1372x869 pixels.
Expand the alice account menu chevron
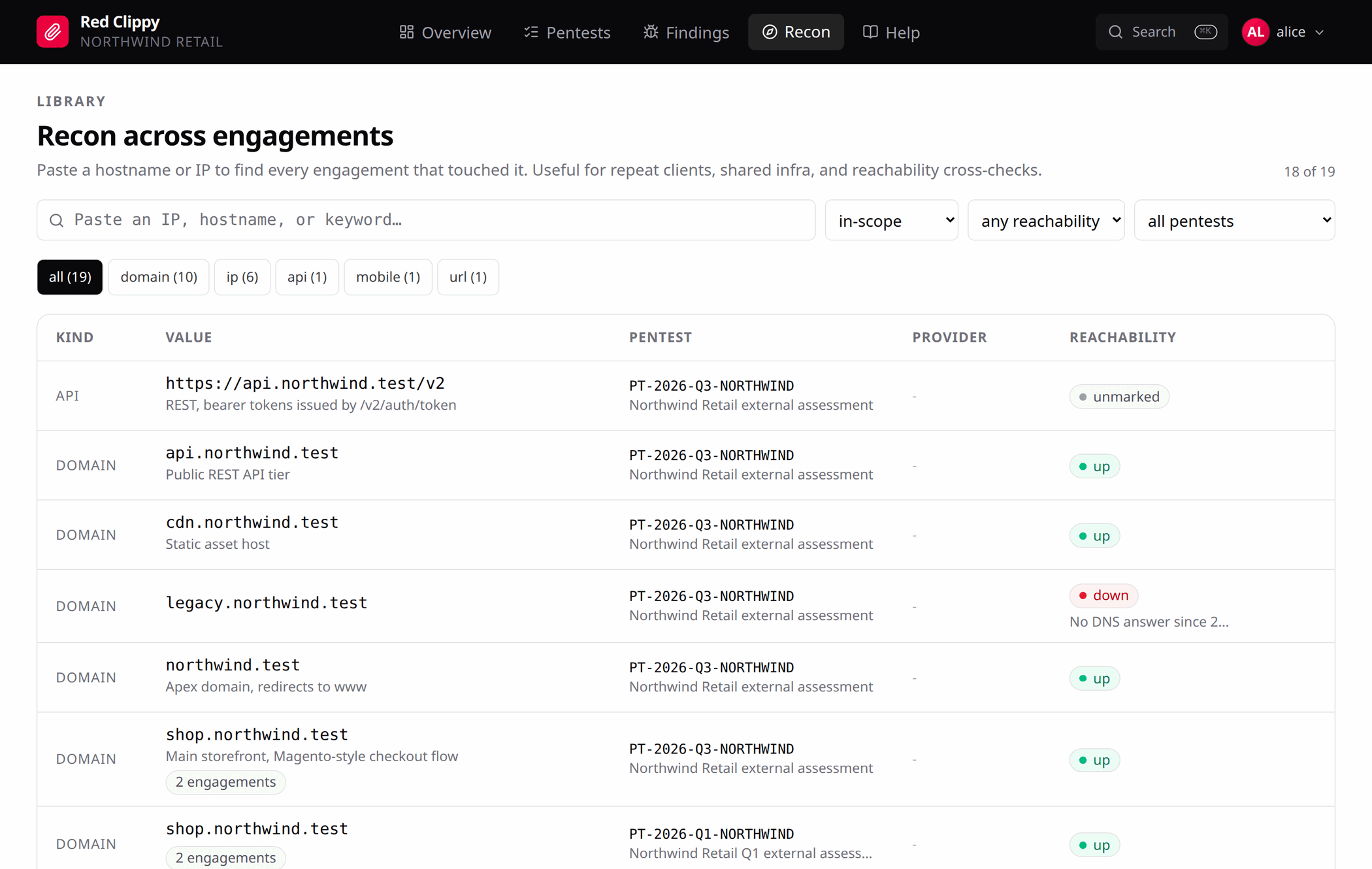1320,32
